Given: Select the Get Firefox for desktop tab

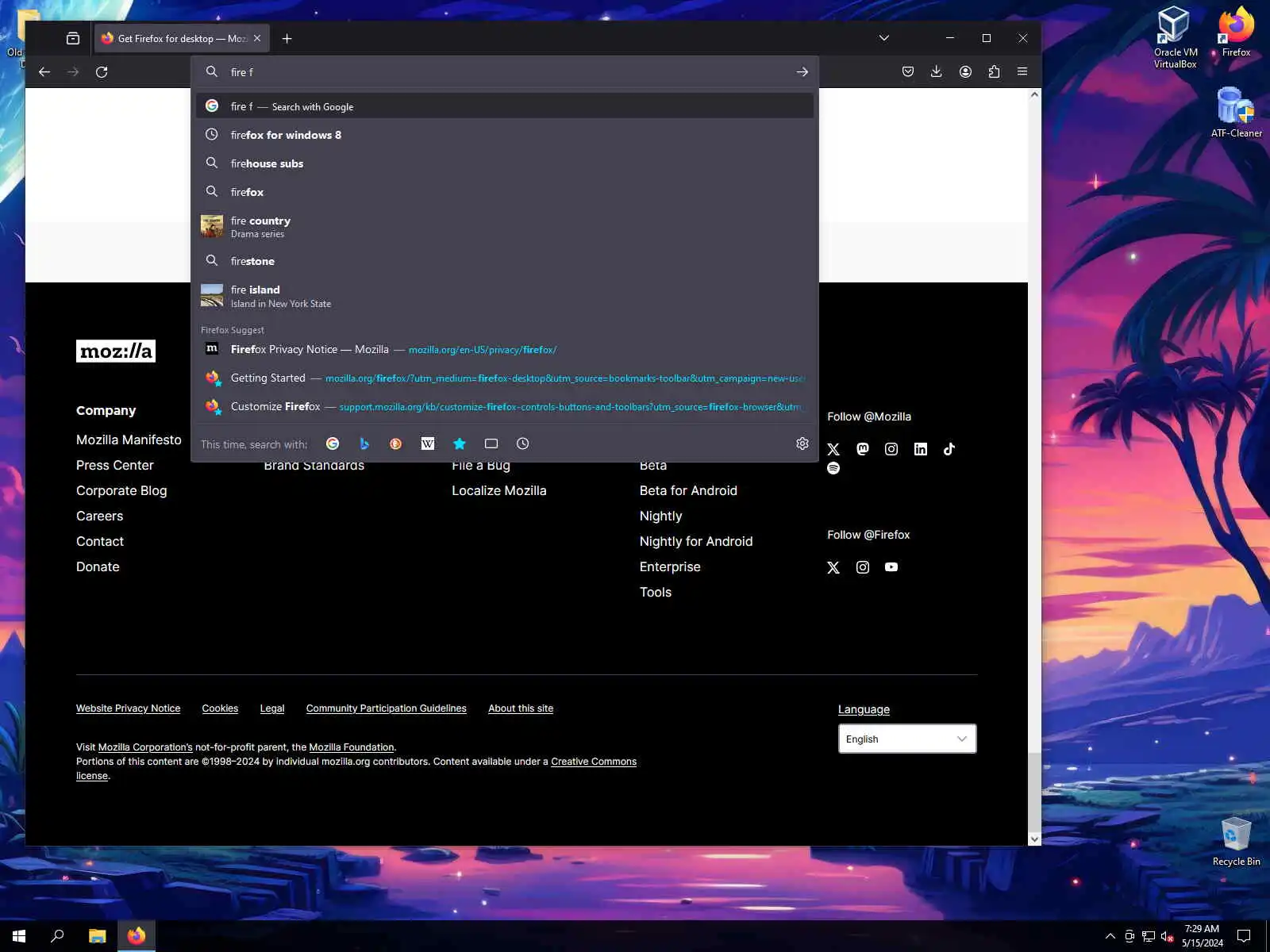Looking at the screenshot, I should tap(182, 38).
